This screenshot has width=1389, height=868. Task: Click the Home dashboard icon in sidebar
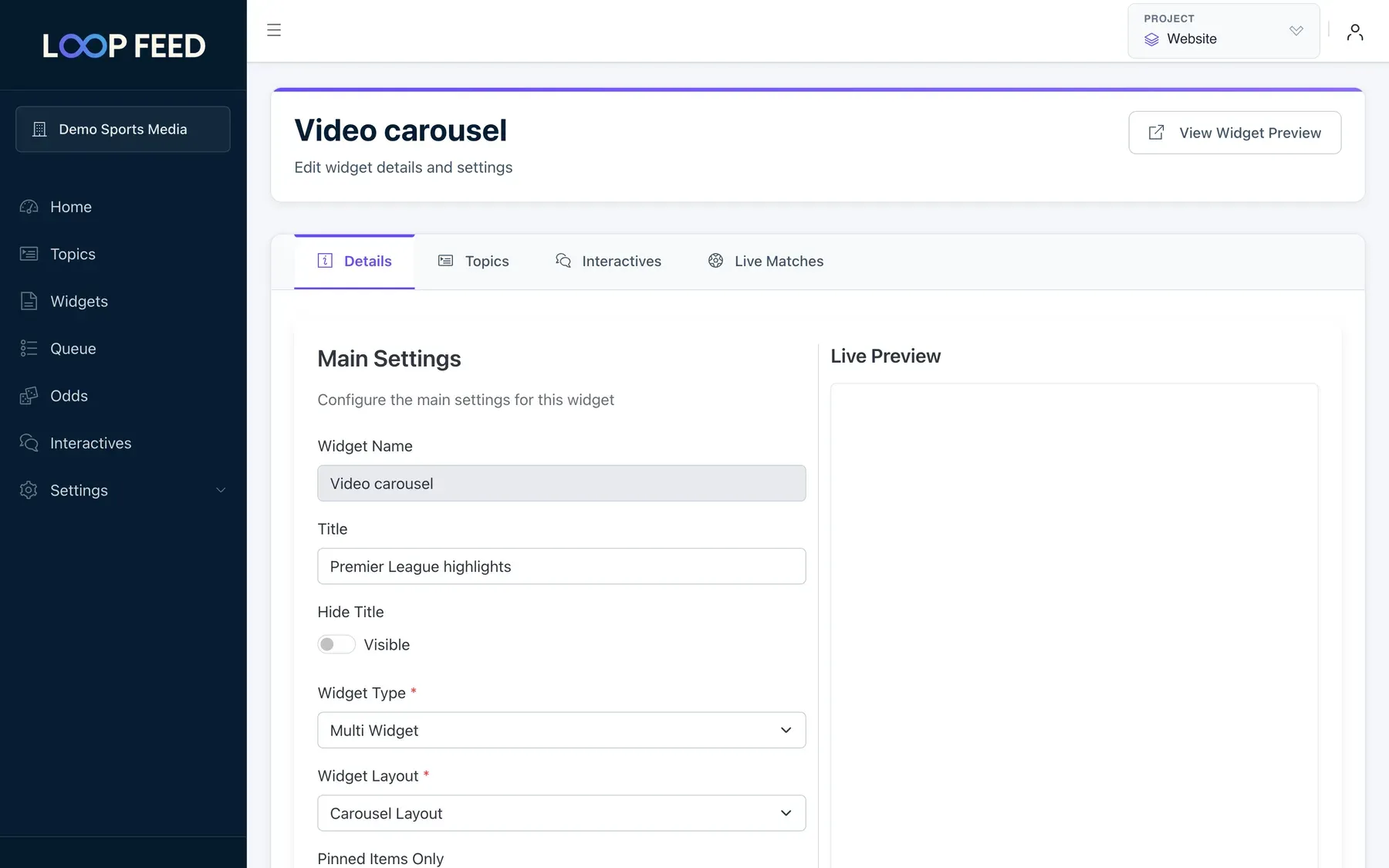click(29, 207)
